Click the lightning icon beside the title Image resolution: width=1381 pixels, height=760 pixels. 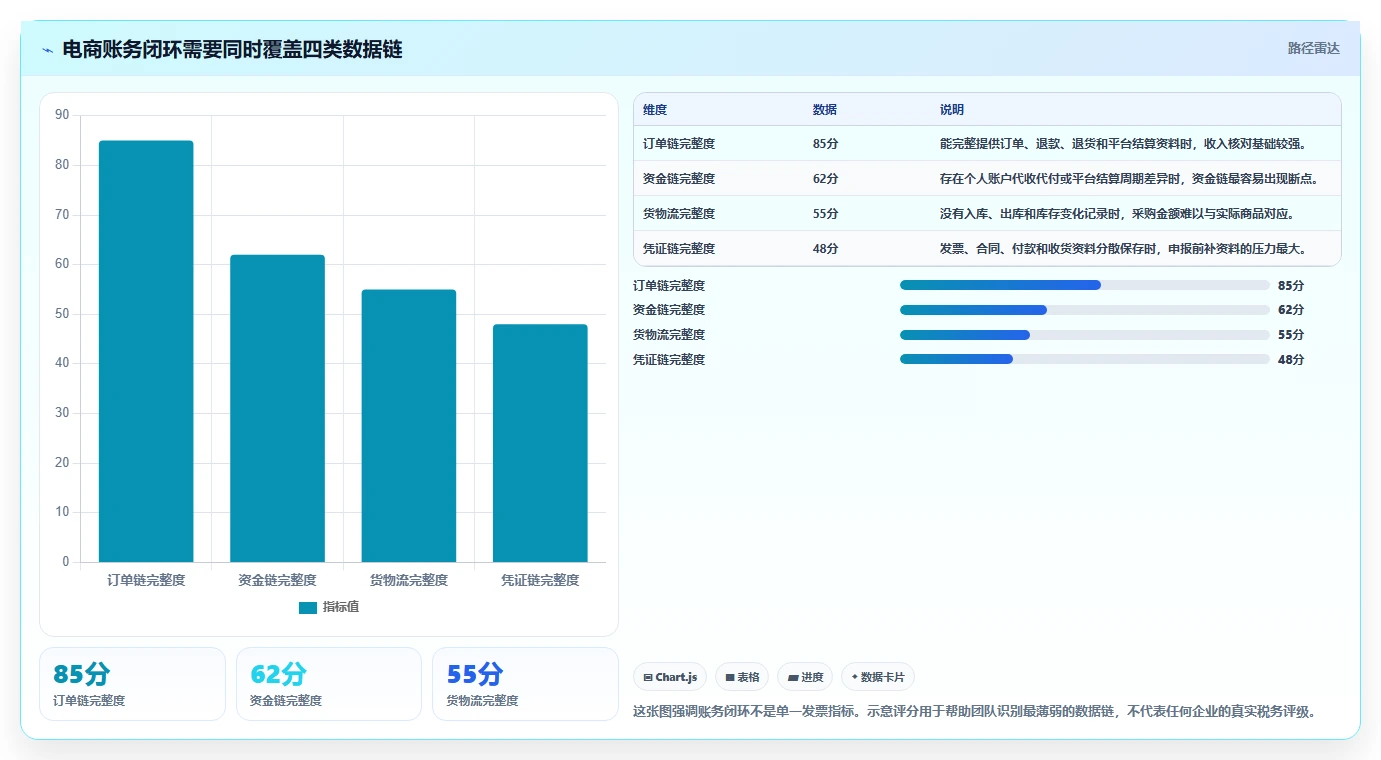pyautogui.click(x=48, y=50)
